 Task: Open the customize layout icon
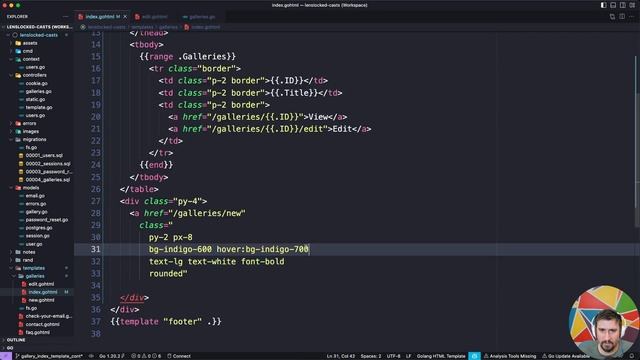tap(632, 5)
